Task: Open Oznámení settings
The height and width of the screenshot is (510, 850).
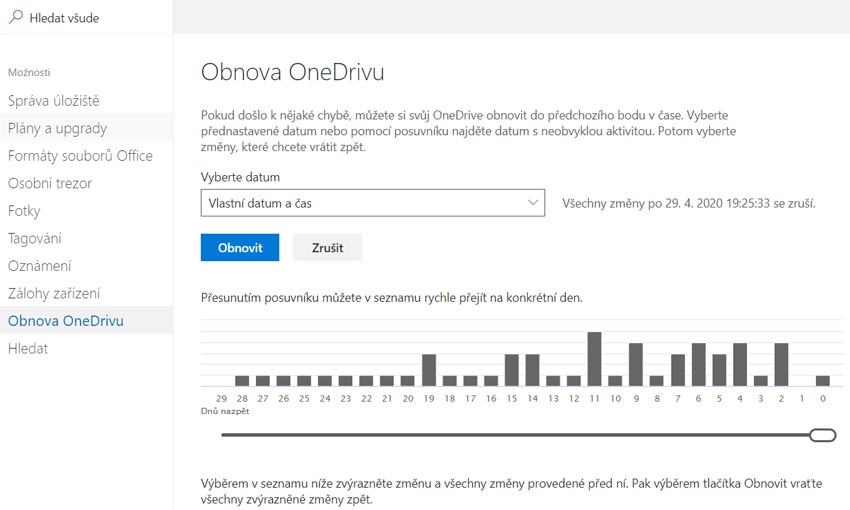Action: (x=39, y=266)
